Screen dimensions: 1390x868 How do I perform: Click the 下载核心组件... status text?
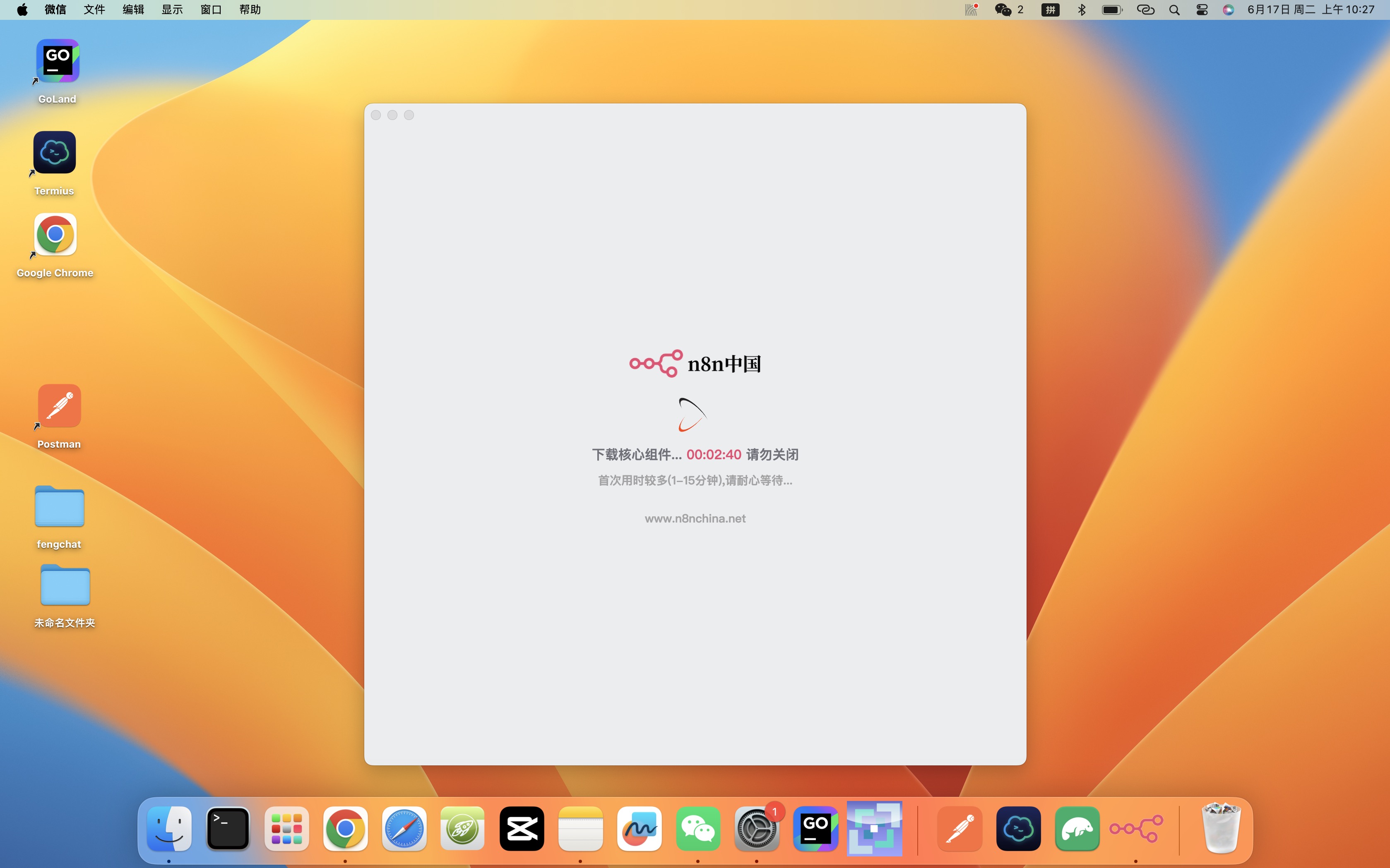[x=637, y=455]
